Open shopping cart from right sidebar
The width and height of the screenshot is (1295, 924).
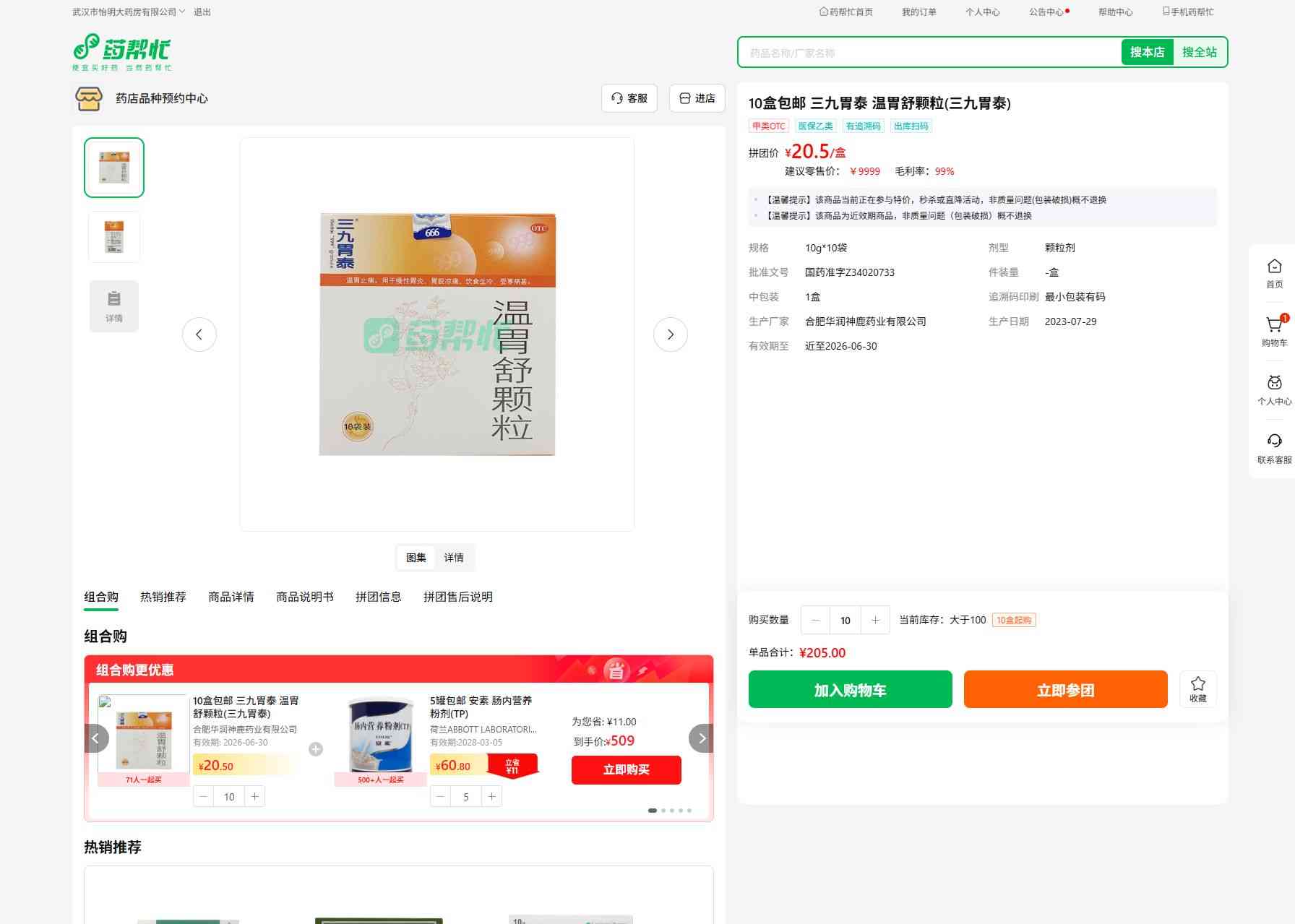point(1274,331)
